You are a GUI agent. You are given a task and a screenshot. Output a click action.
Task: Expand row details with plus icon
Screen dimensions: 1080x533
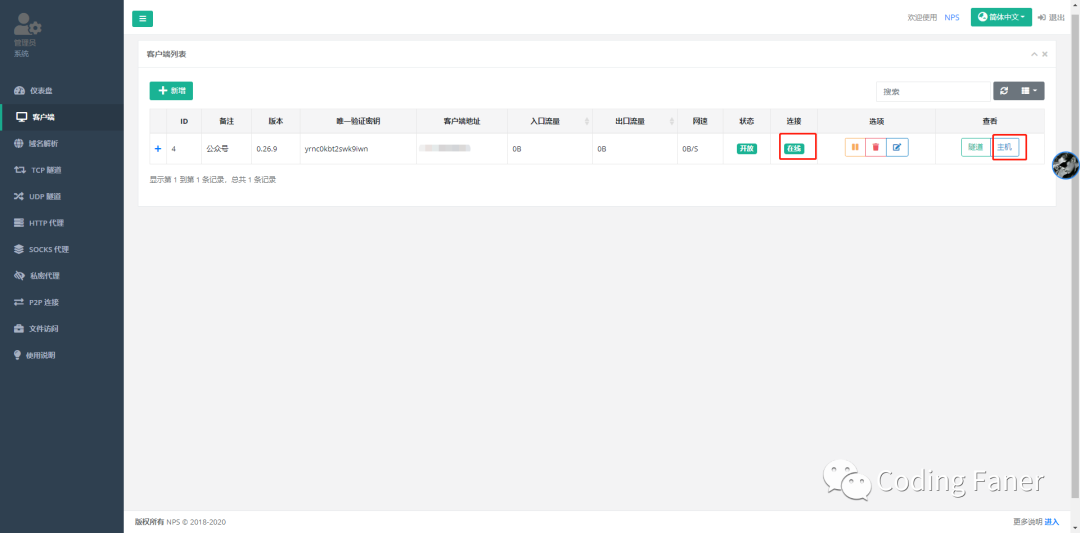(158, 149)
